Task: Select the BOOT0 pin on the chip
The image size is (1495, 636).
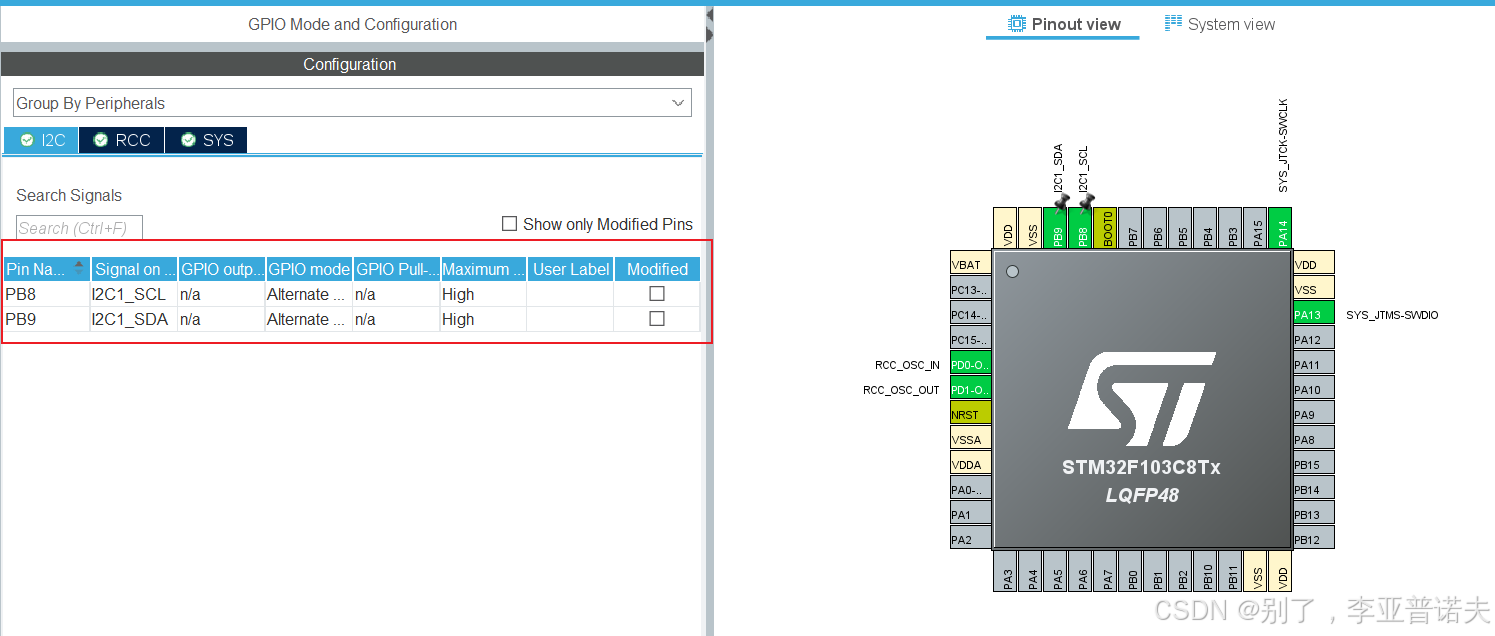Action: (x=1105, y=228)
